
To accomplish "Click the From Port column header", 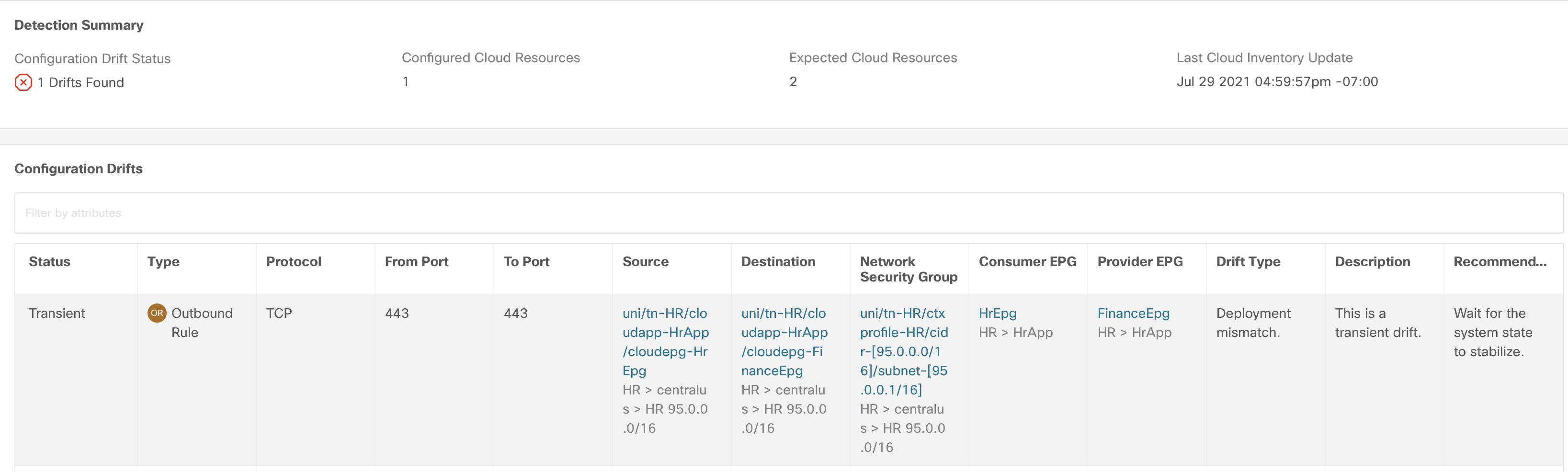I will tap(416, 261).
